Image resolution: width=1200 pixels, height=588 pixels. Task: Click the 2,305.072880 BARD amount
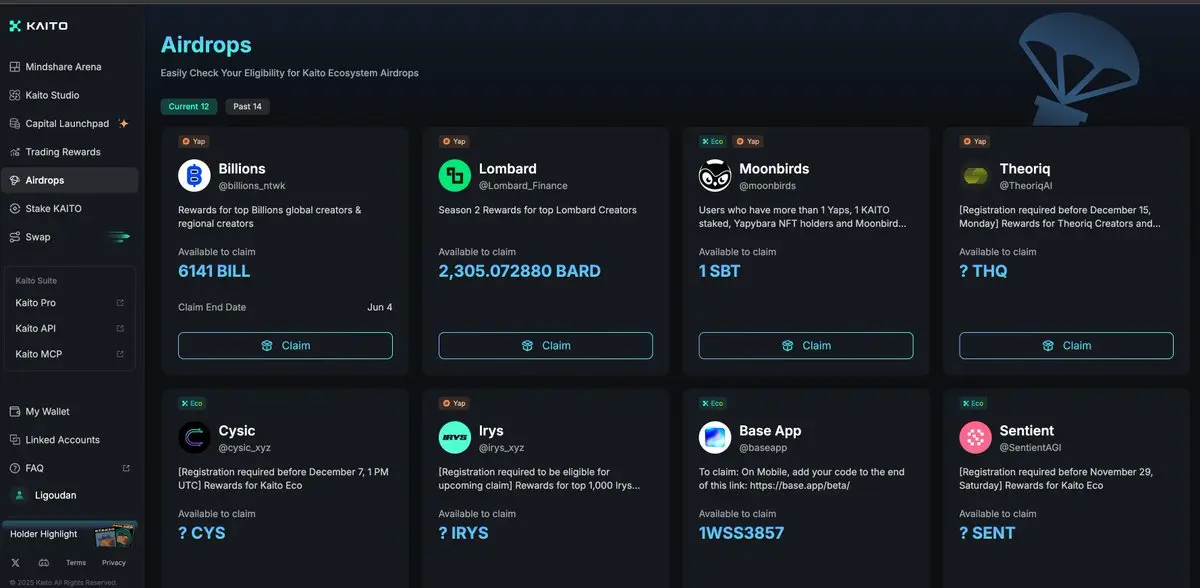(x=520, y=271)
